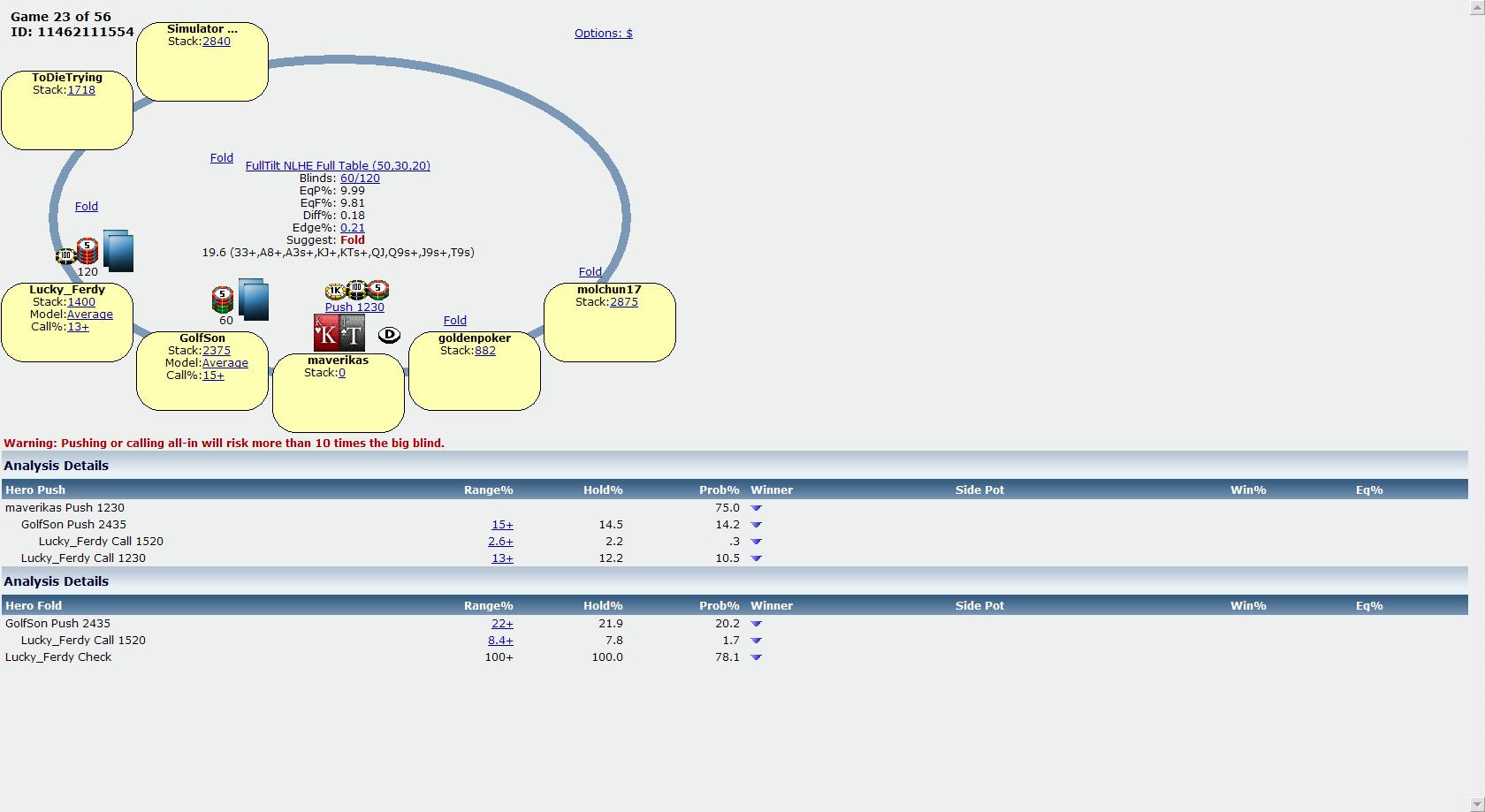Edit goldenpoker stack 882
Screen dimensions: 1485x812
pos(485,350)
